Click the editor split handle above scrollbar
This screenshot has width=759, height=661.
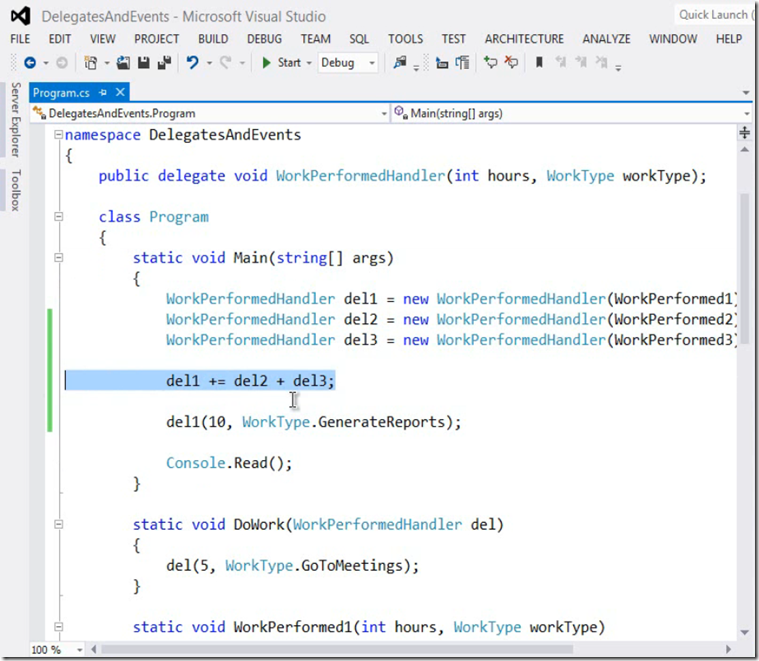pyautogui.click(x=744, y=132)
